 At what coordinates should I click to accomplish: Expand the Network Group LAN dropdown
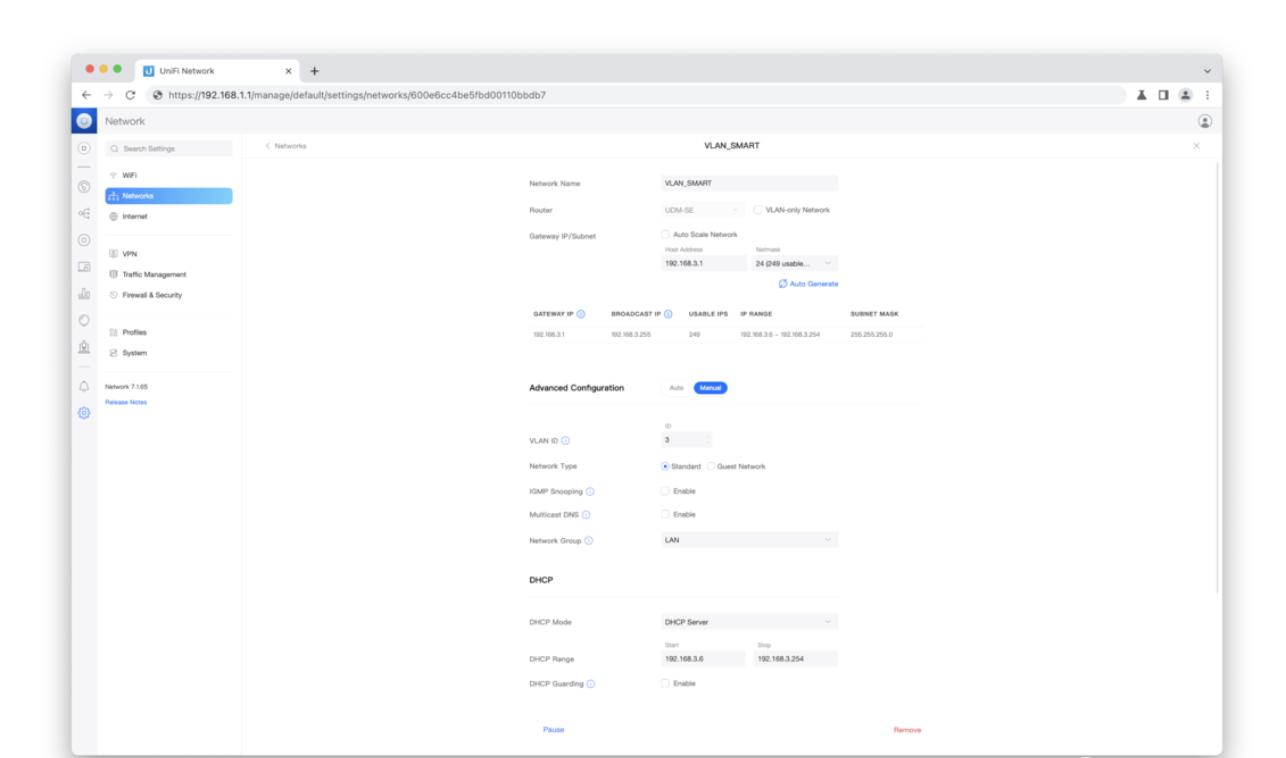(747, 540)
